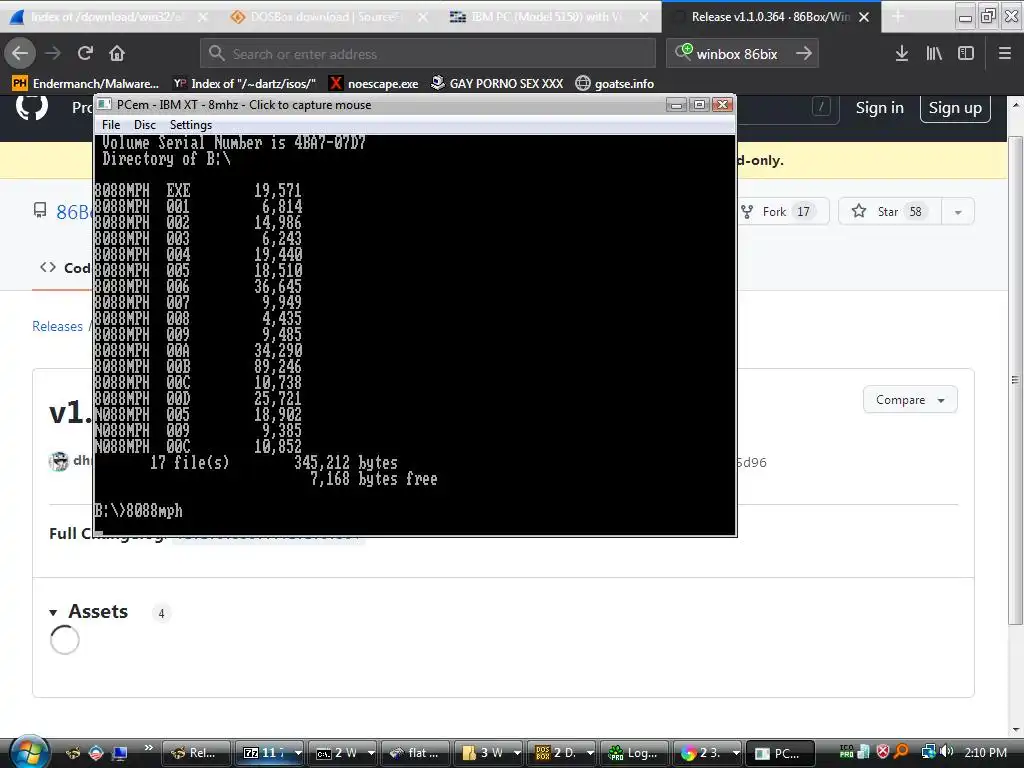
Task: Open the browser hamburger menu
Action: click(1004, 54)
